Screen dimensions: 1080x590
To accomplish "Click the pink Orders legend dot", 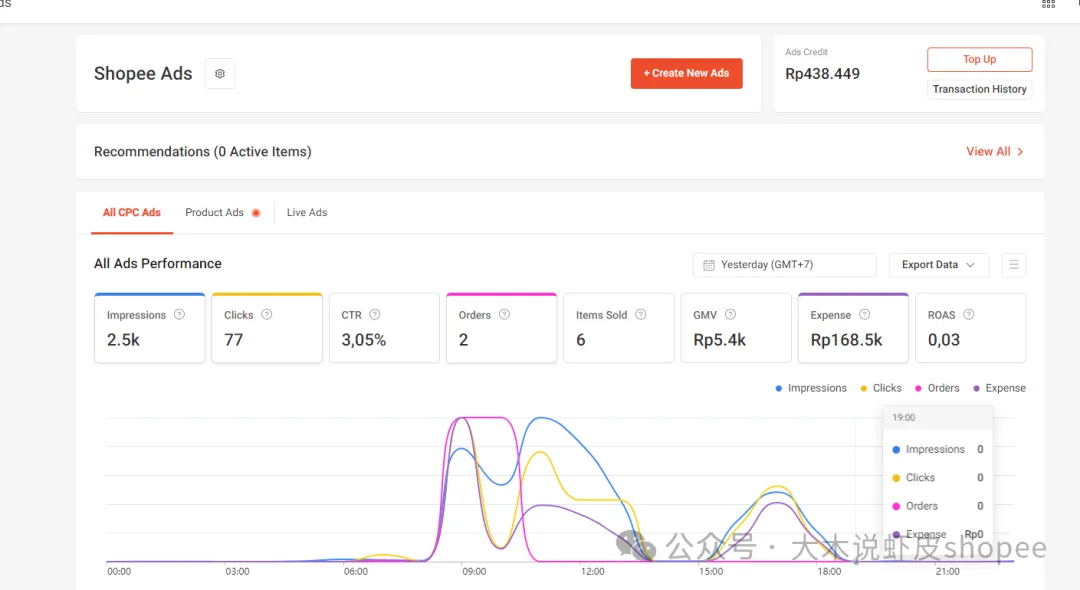I will [918, 388].
